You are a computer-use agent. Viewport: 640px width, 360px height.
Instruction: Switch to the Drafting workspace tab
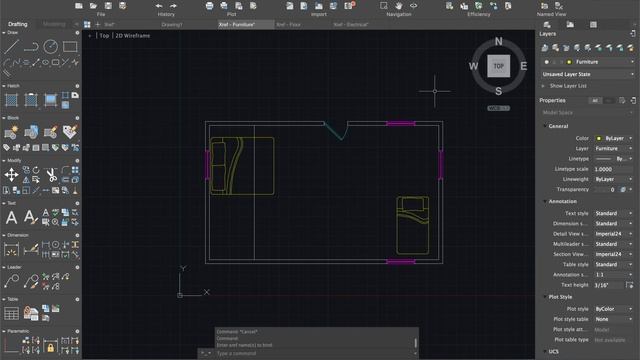18,24
